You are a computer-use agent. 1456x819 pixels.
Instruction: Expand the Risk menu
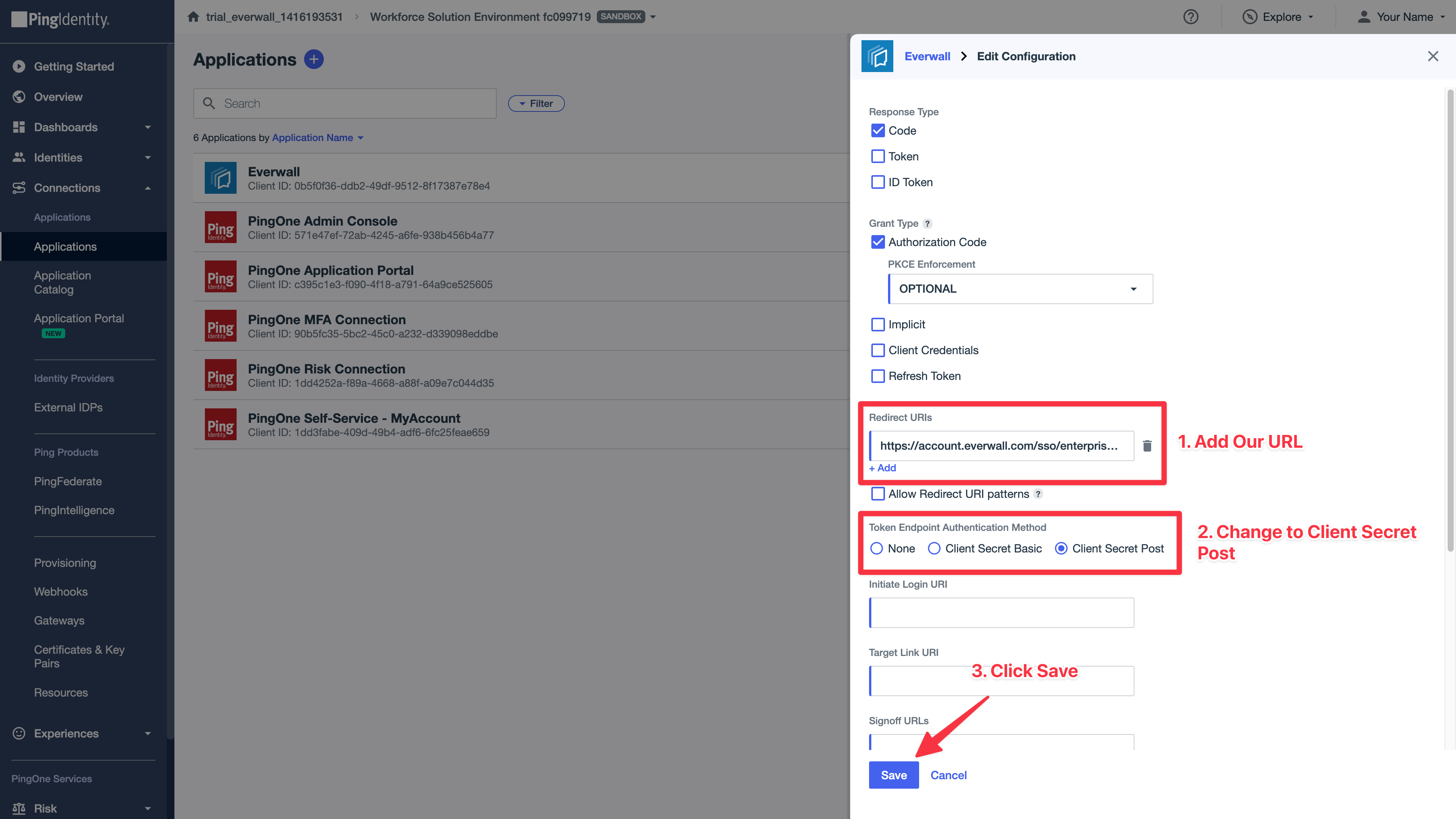click(148, 809)
